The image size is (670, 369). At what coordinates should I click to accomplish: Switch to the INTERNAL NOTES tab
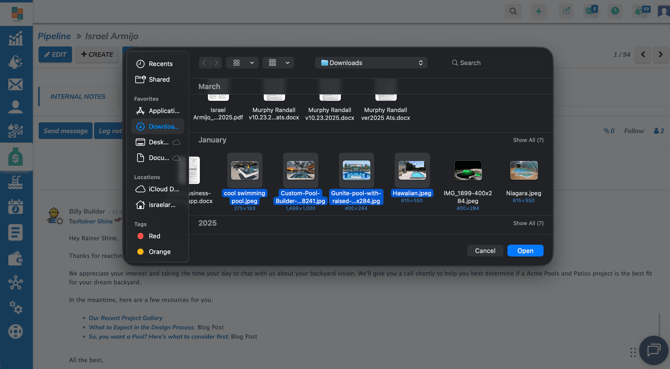click(78, 97)
